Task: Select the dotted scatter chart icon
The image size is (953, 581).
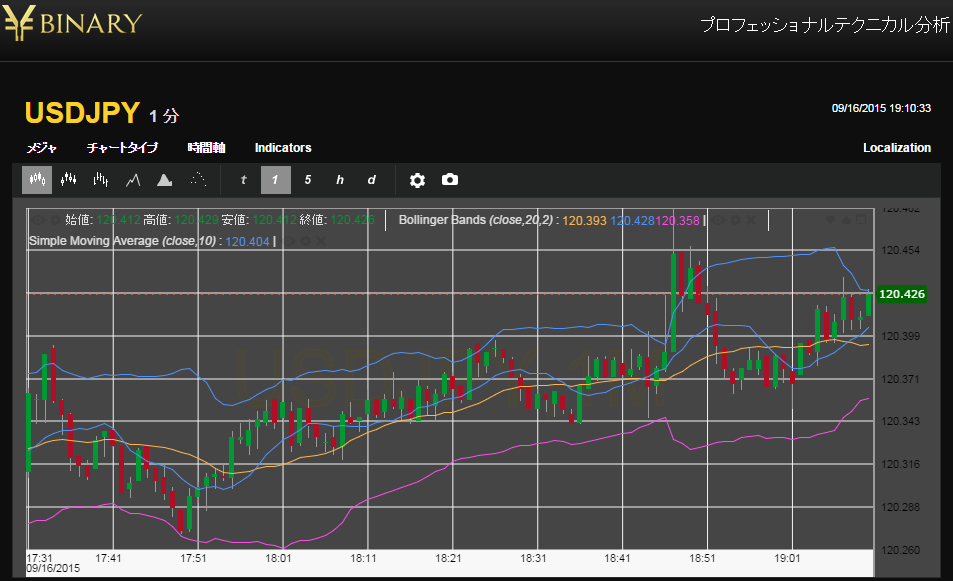Action: (198, 180)
